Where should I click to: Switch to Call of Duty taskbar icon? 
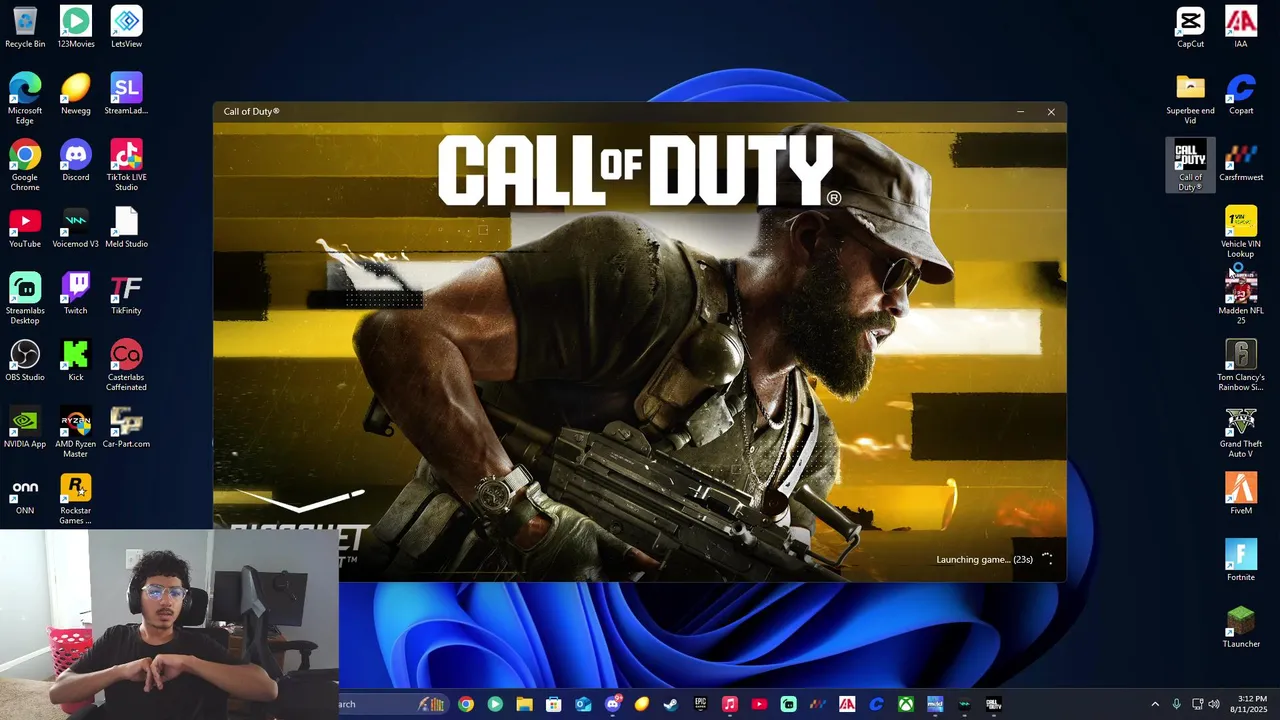[993, 704]
